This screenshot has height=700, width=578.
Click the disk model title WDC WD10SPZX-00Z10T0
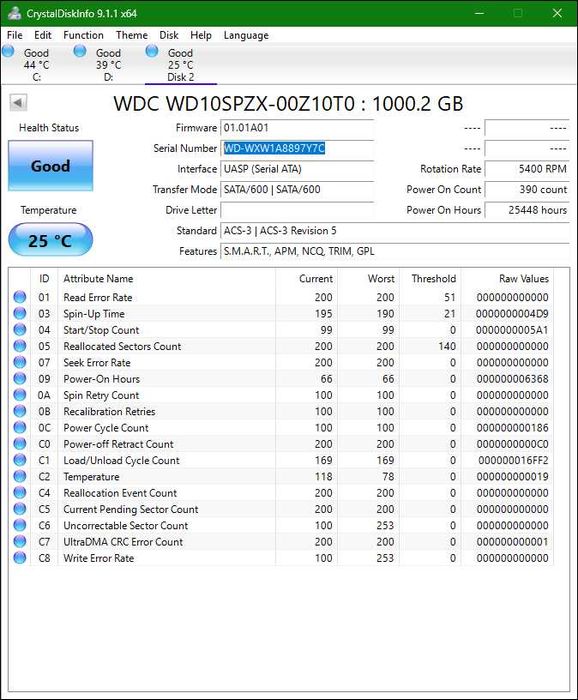[288, 104]
